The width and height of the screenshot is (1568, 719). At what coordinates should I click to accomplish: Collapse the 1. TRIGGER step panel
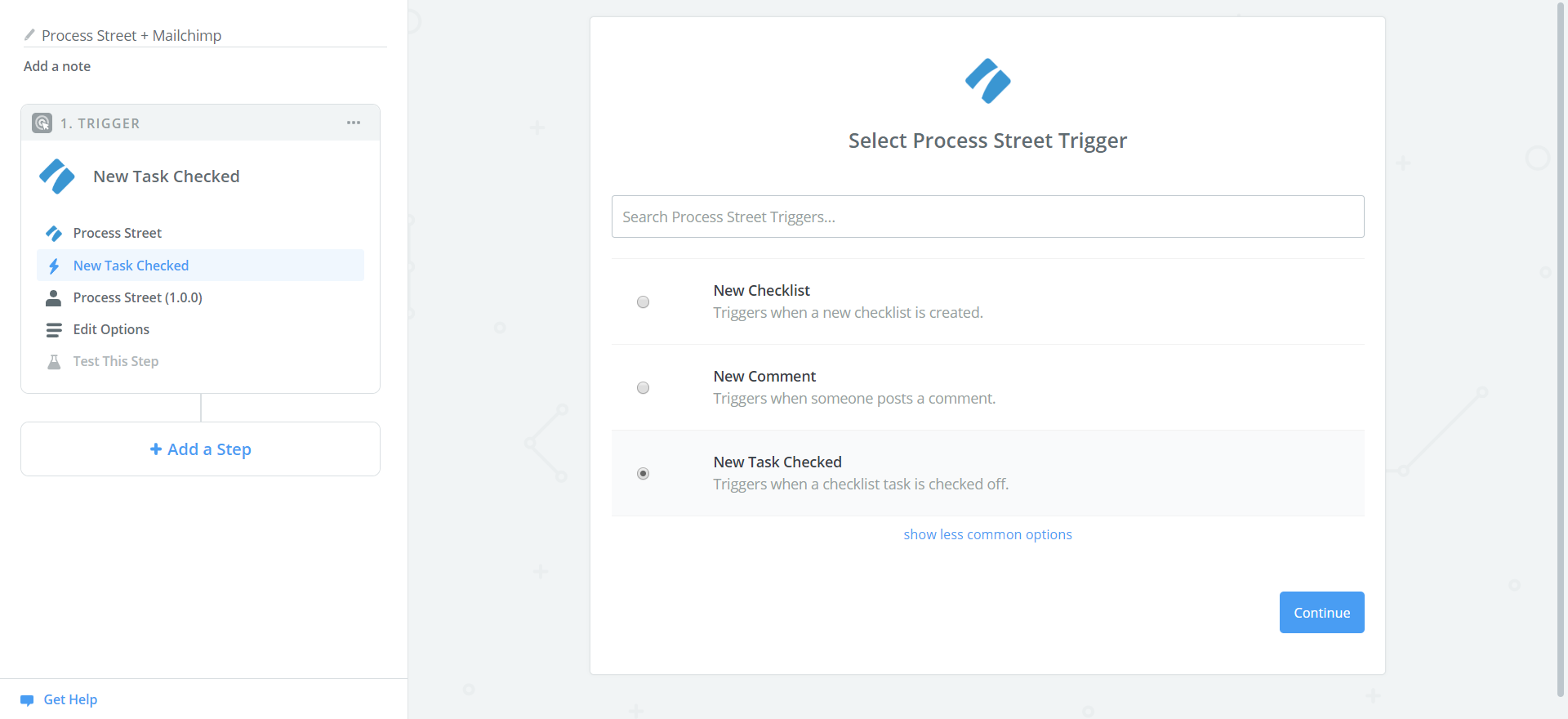100,123
